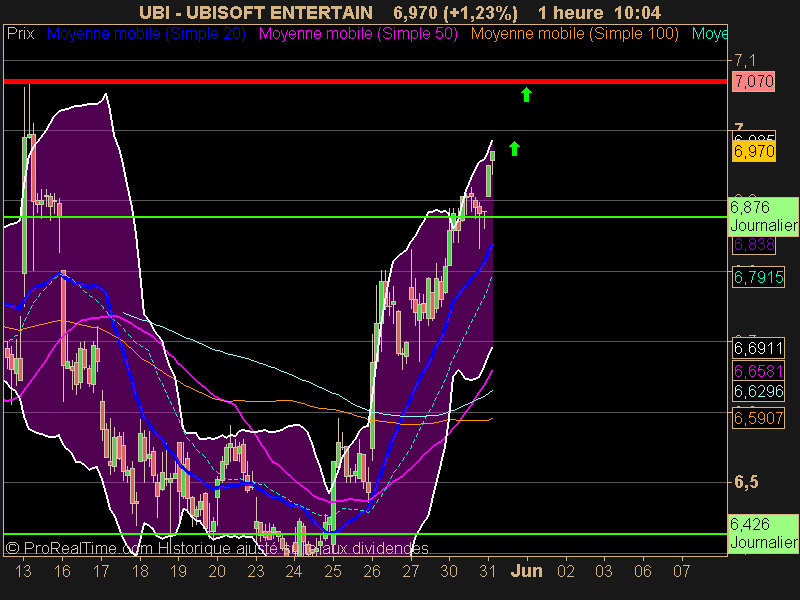The height and width of the screenshot is (600, 800).
Task: Select the green '6,876 Journalier' level label
Action: [x=764, y=216]
